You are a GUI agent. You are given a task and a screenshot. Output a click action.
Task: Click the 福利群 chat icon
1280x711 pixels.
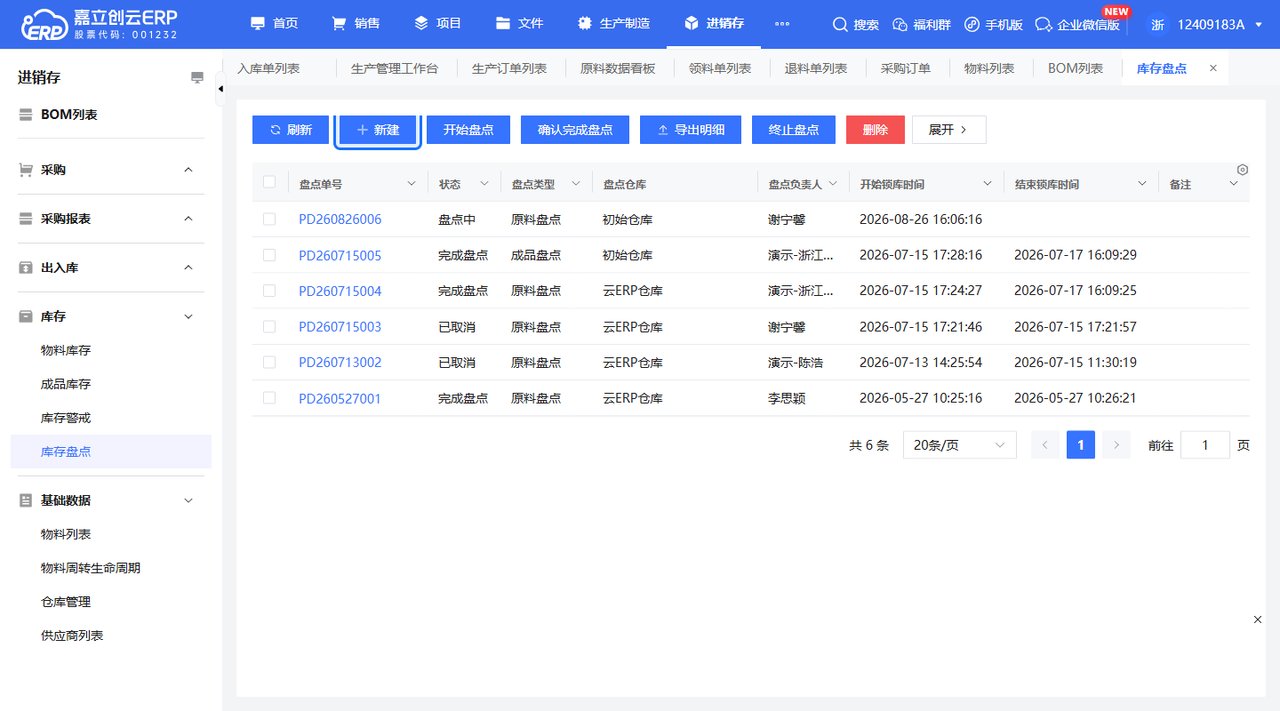[899, 24]
